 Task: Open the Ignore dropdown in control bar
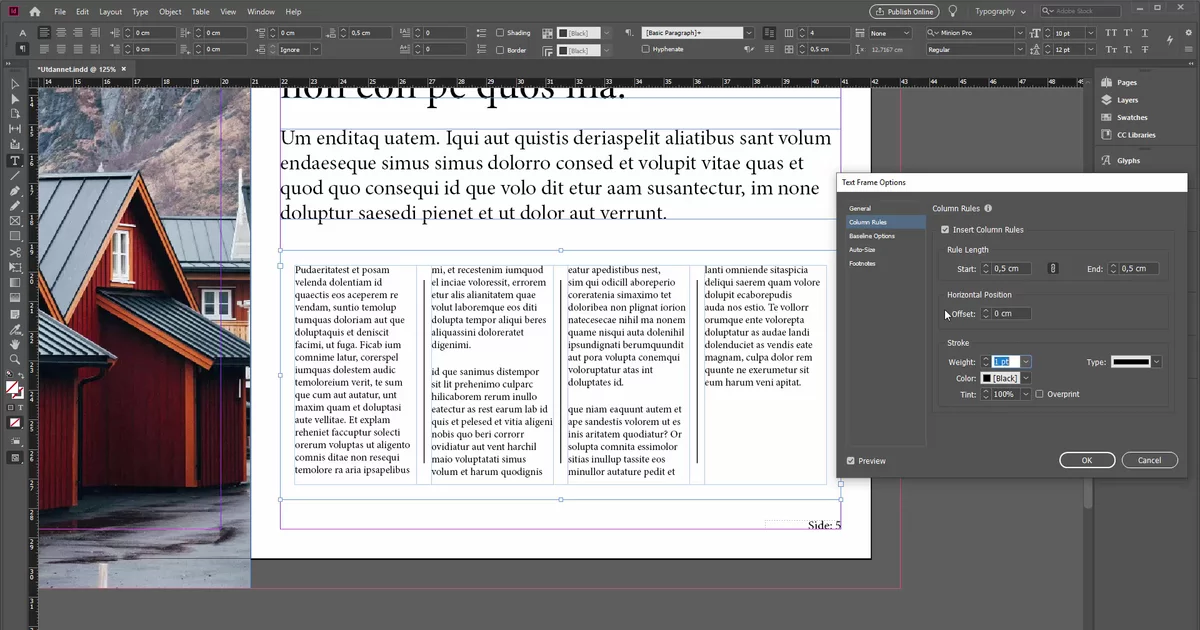[316, 49]
